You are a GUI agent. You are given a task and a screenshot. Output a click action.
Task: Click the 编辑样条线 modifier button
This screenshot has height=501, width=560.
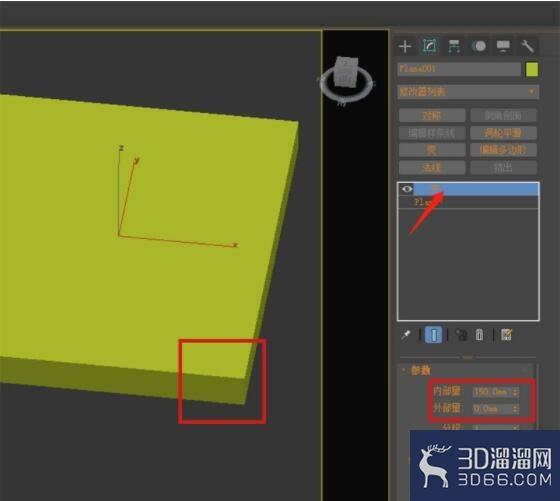click(432, 133)
